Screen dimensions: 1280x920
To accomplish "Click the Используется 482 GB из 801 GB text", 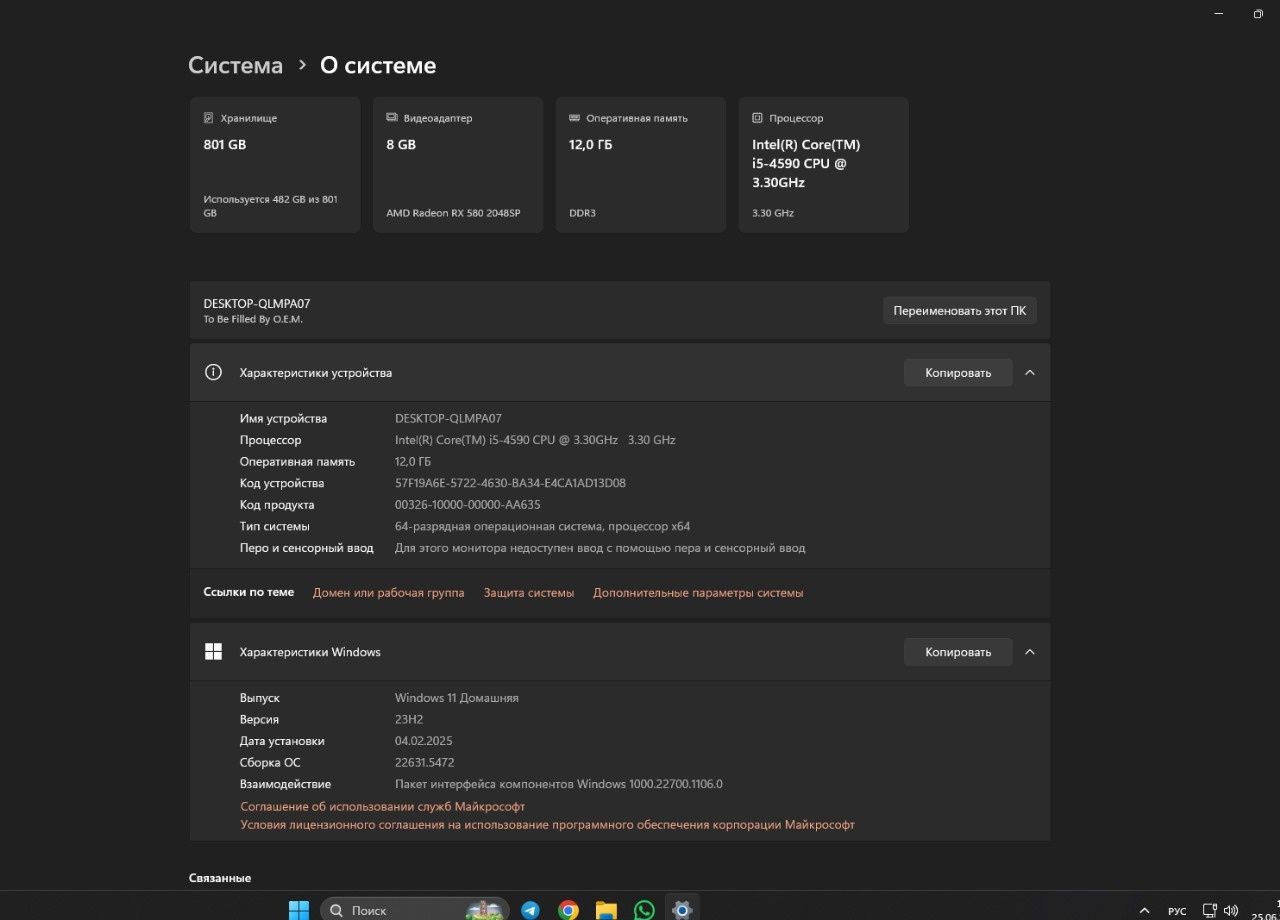I will tap(271, 206).
